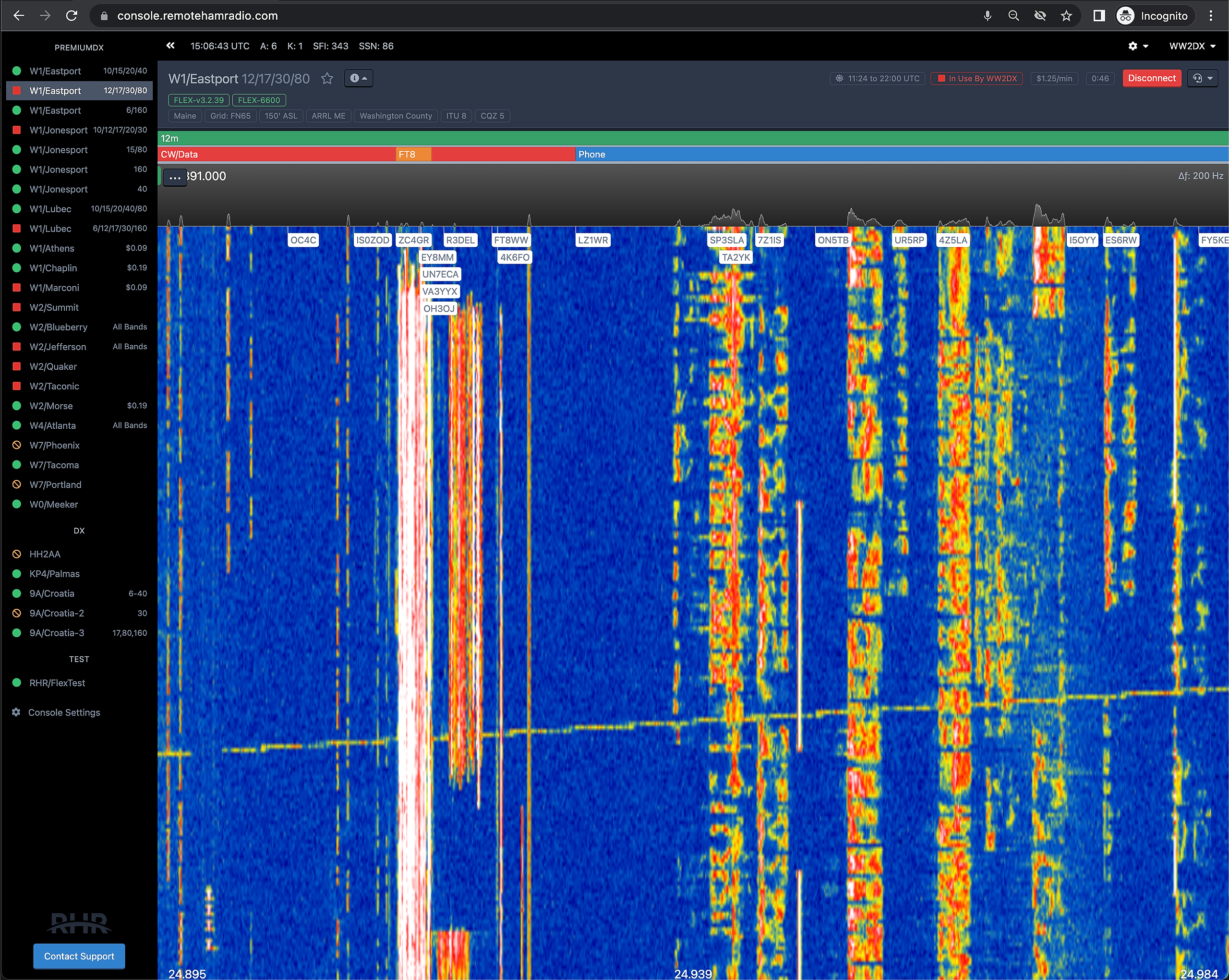Click the browser zoom magnifier icon
Image resolution: width=1229 pixels, height=980 pixels.
click(x=1013, y=16)
